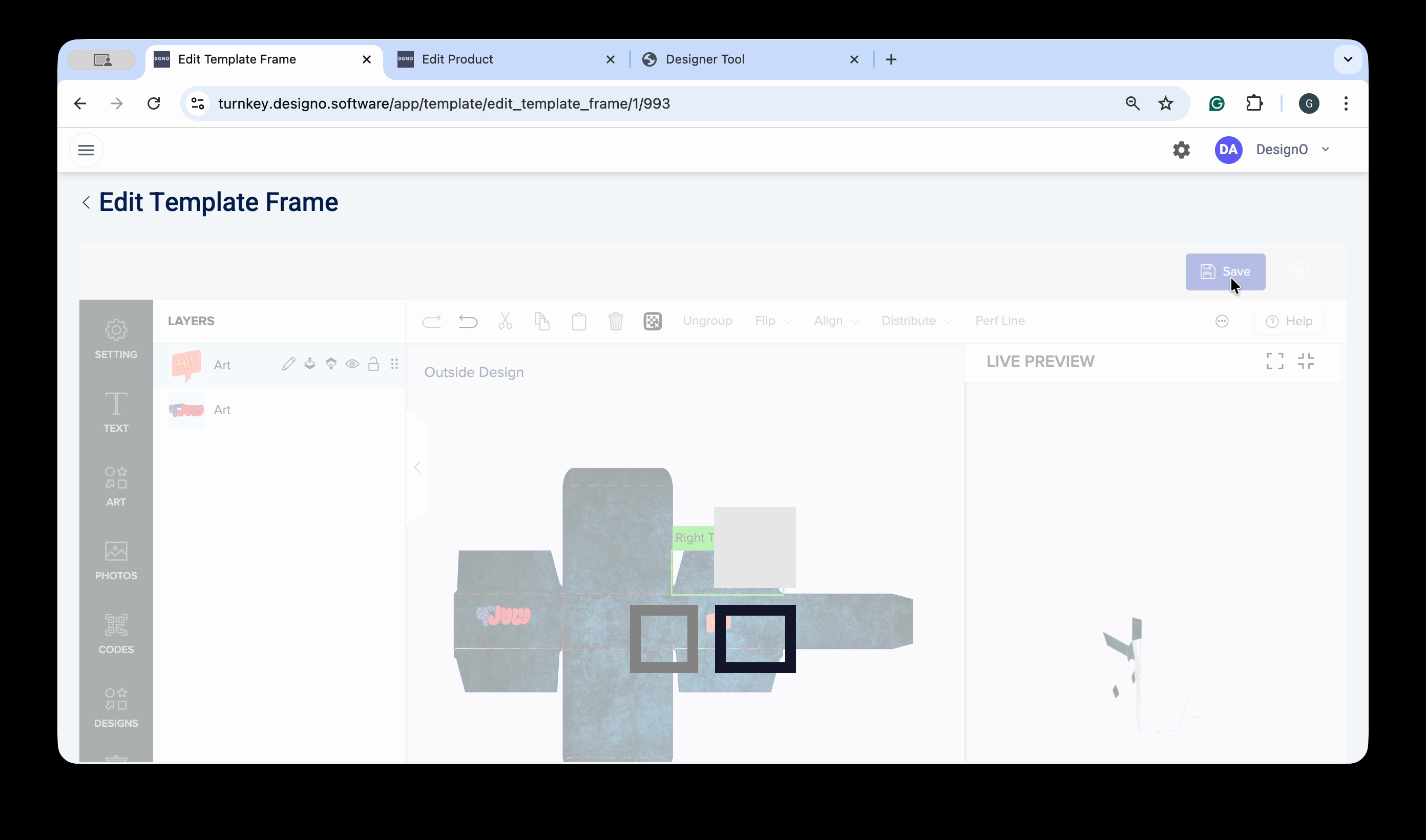Toggle eye visibility of Hi! Art layer

click(x=352, y=364)
